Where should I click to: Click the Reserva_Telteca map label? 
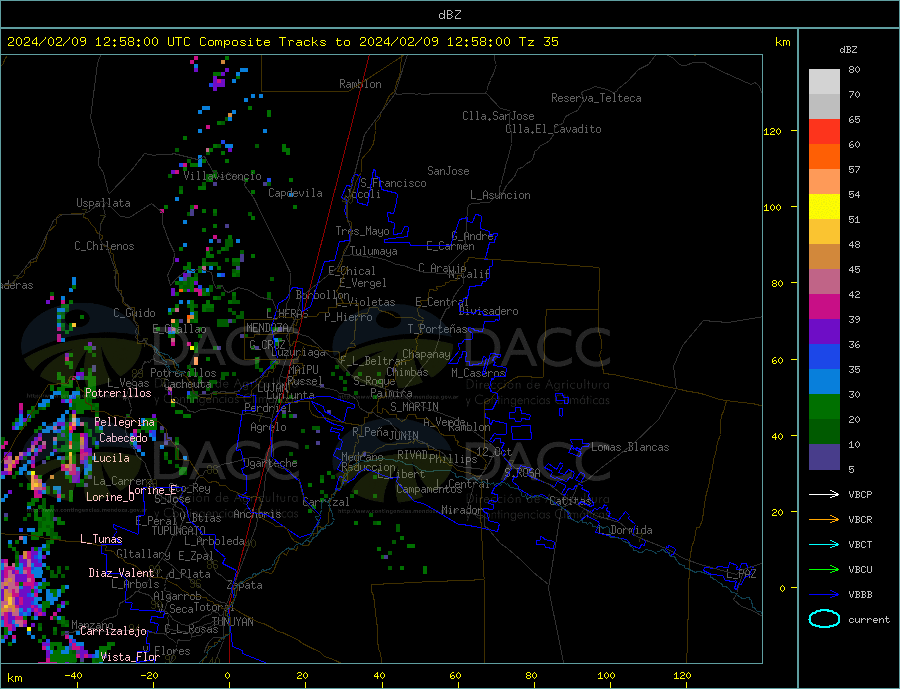(x=596, y=98)
